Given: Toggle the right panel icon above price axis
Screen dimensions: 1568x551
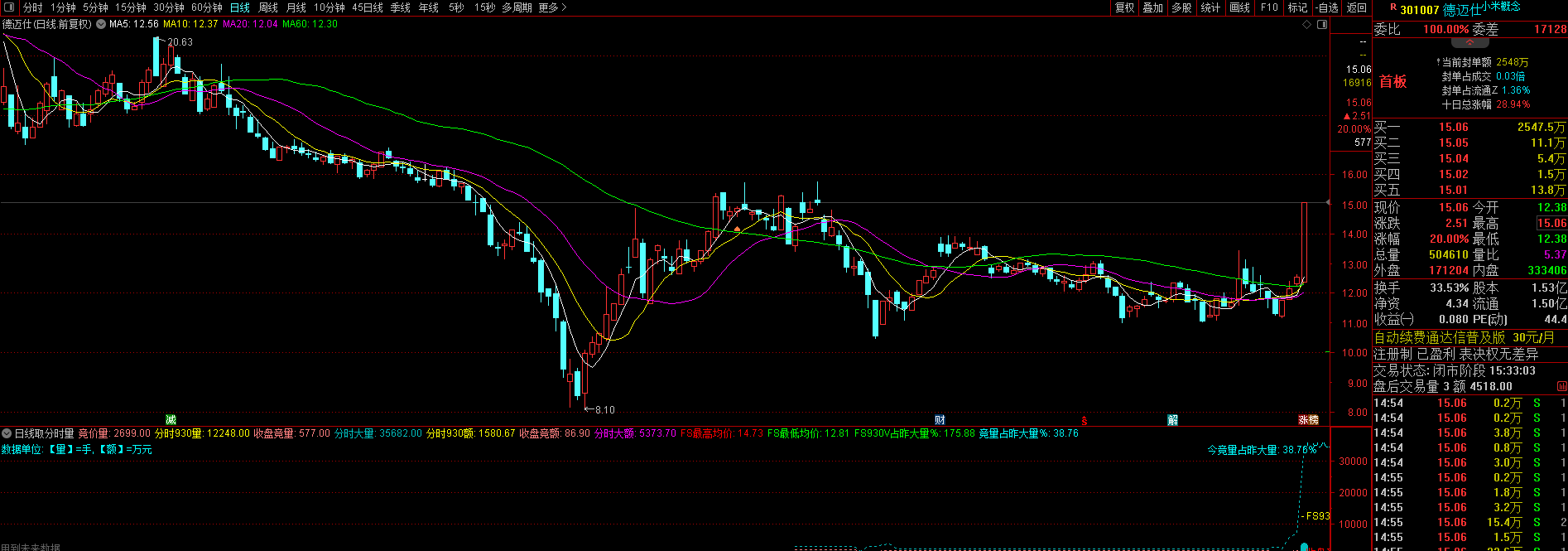Looking at the screenshot, I should 1321,25.
